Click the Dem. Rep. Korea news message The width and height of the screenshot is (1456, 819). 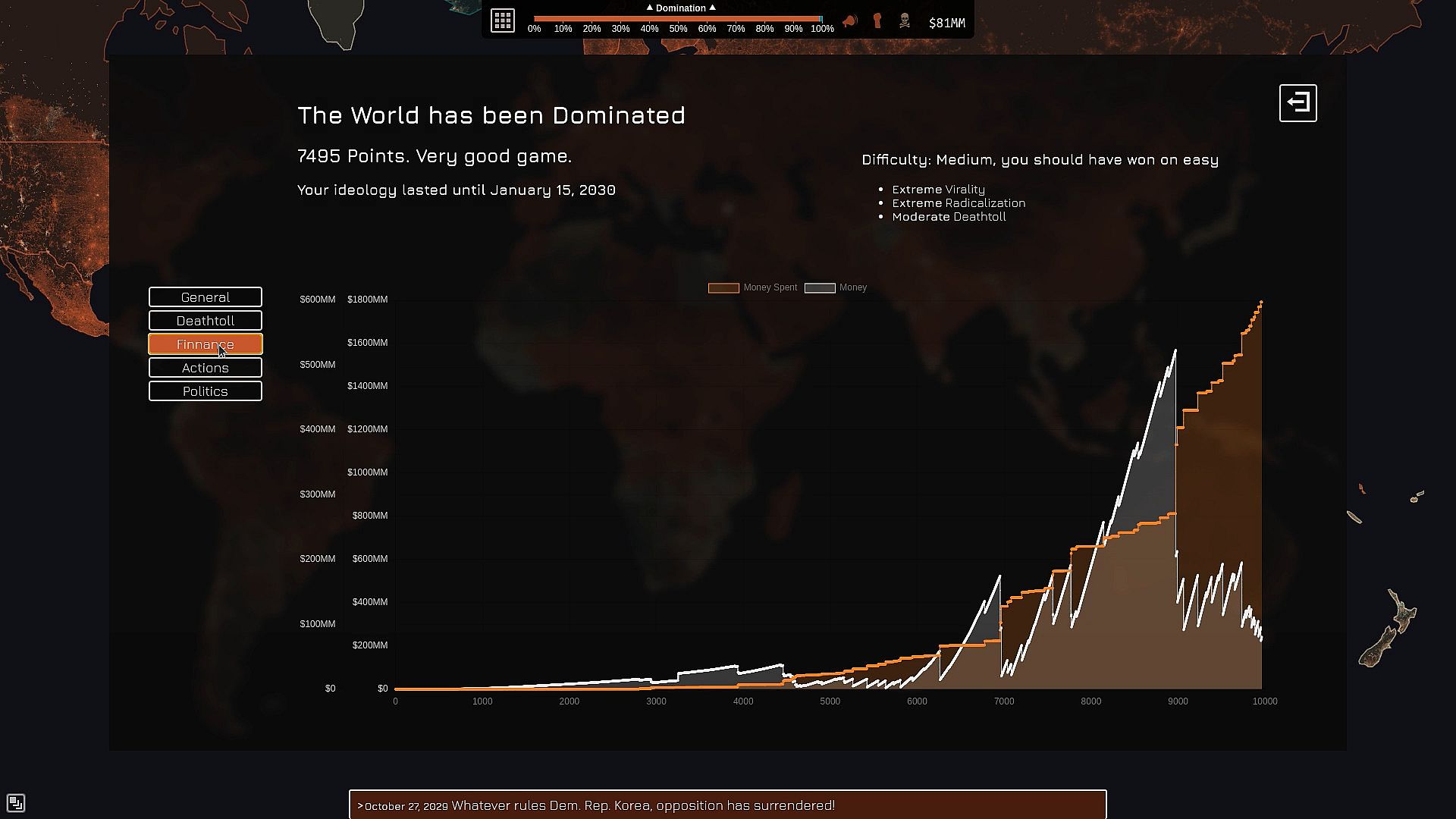coord(643,805)
